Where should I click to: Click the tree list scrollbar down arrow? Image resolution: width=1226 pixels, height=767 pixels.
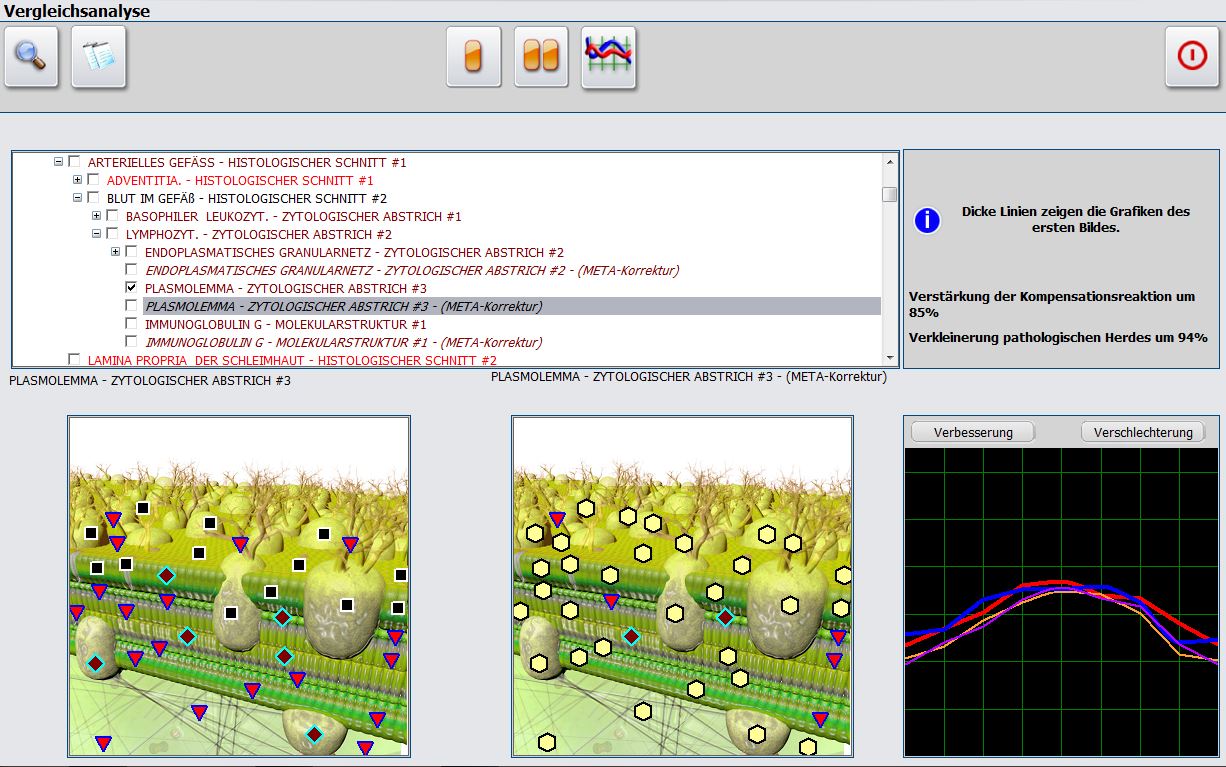(889, 357)
